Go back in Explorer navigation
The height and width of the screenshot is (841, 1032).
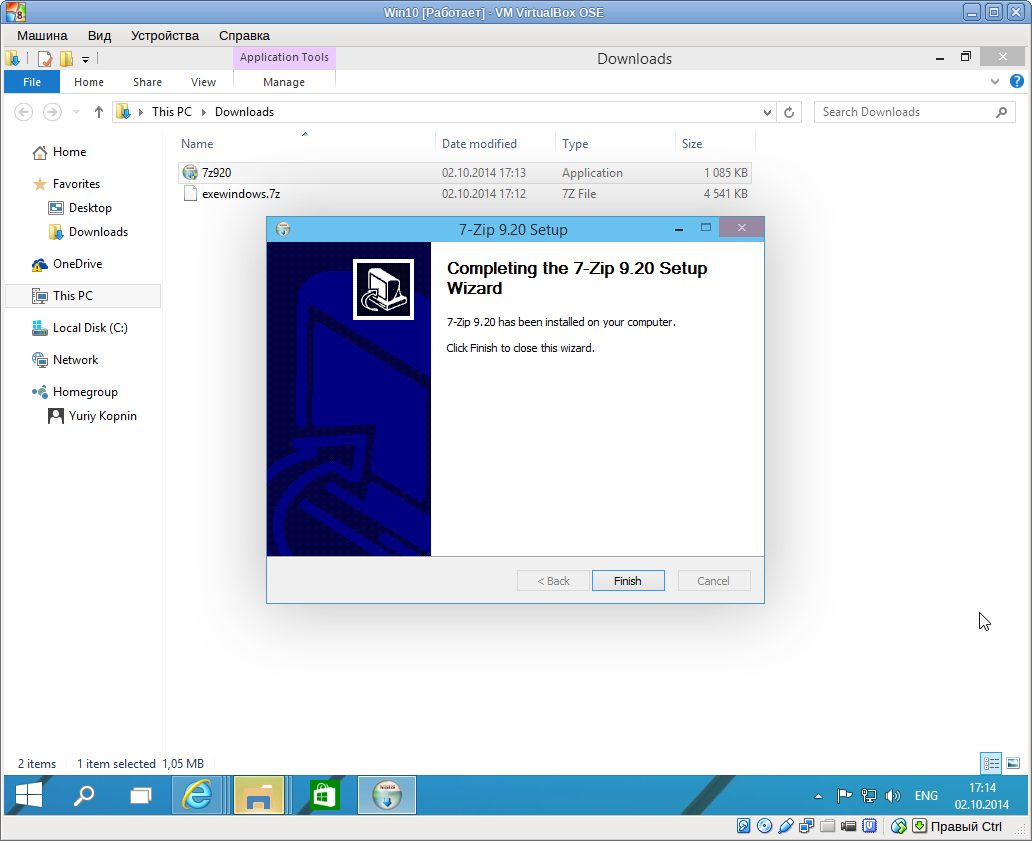coord(24,112)
